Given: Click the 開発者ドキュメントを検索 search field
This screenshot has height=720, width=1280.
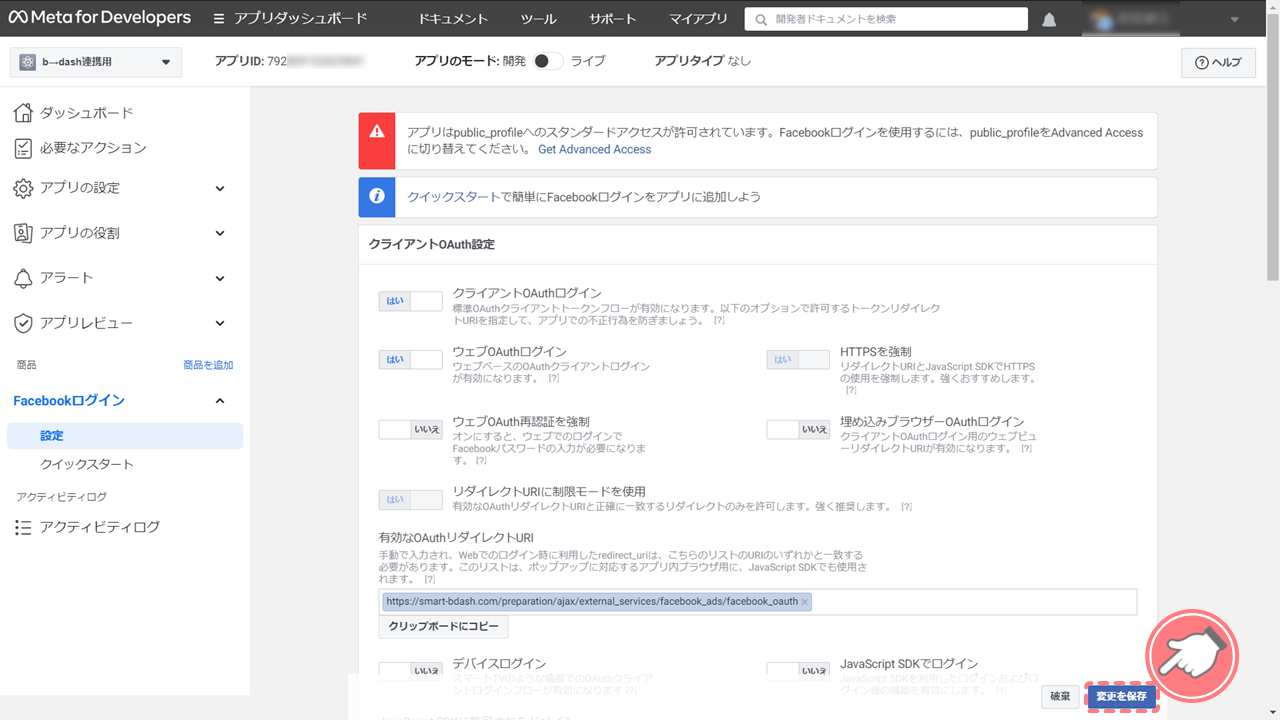Looking at the screenshot, I should [x=886, y=19].
